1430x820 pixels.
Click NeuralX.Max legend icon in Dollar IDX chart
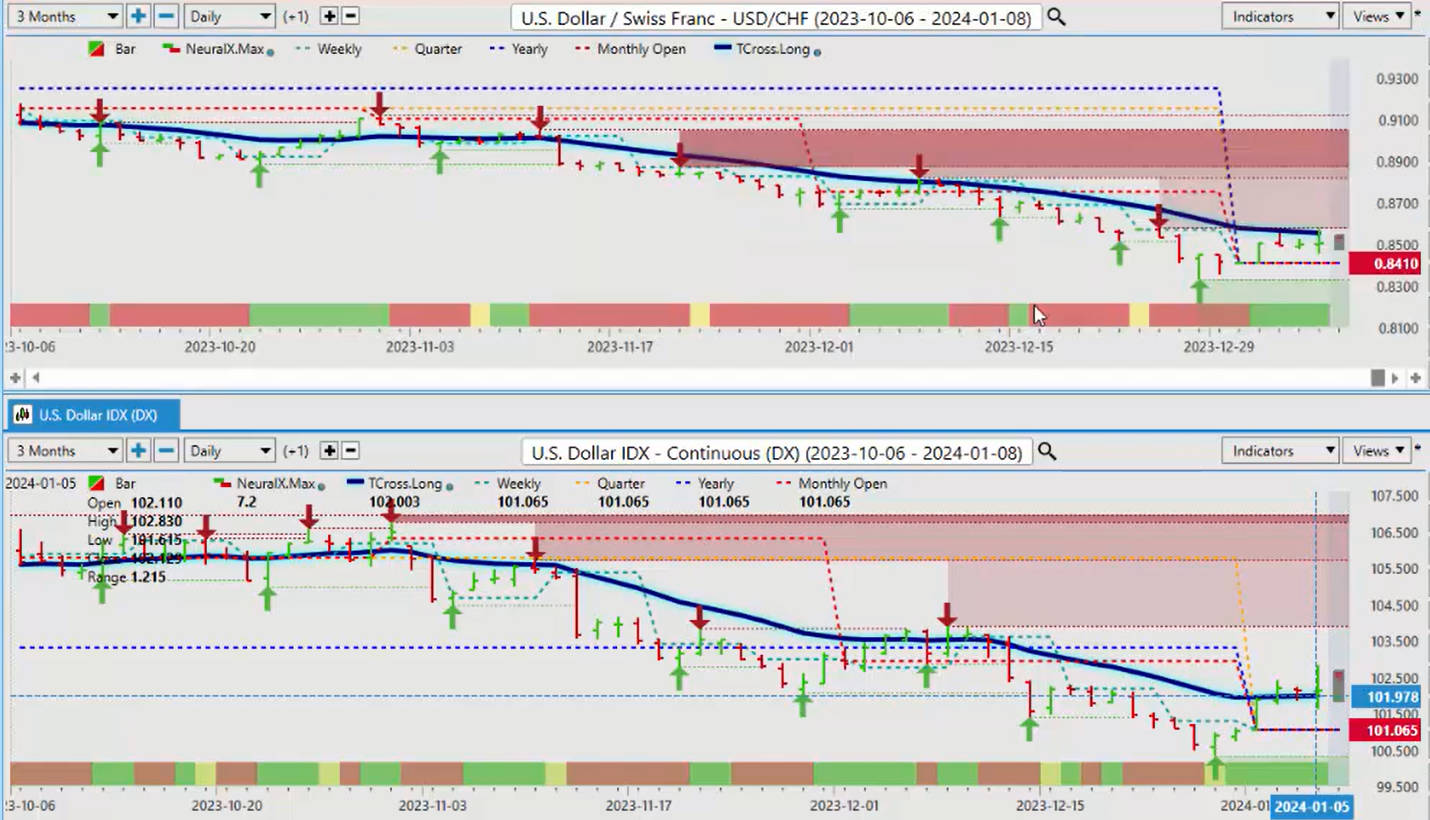(223, 483)
